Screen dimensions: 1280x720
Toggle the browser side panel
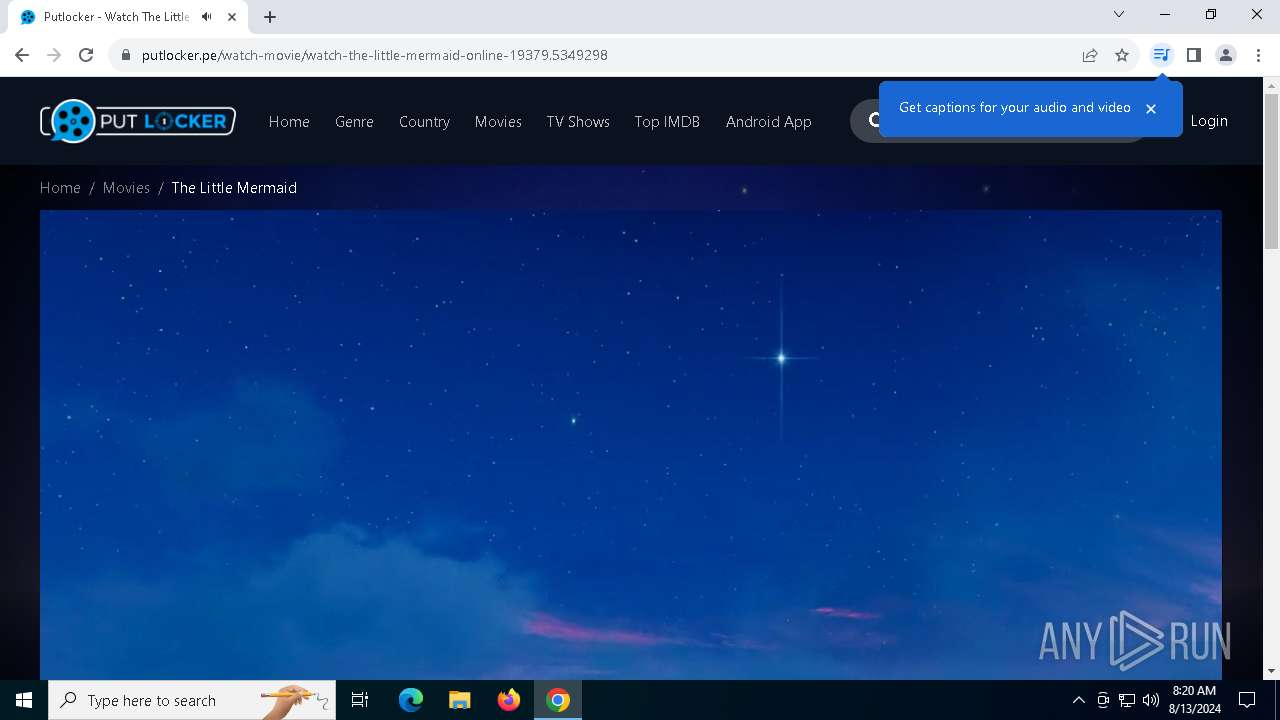tap(1193, 55)
